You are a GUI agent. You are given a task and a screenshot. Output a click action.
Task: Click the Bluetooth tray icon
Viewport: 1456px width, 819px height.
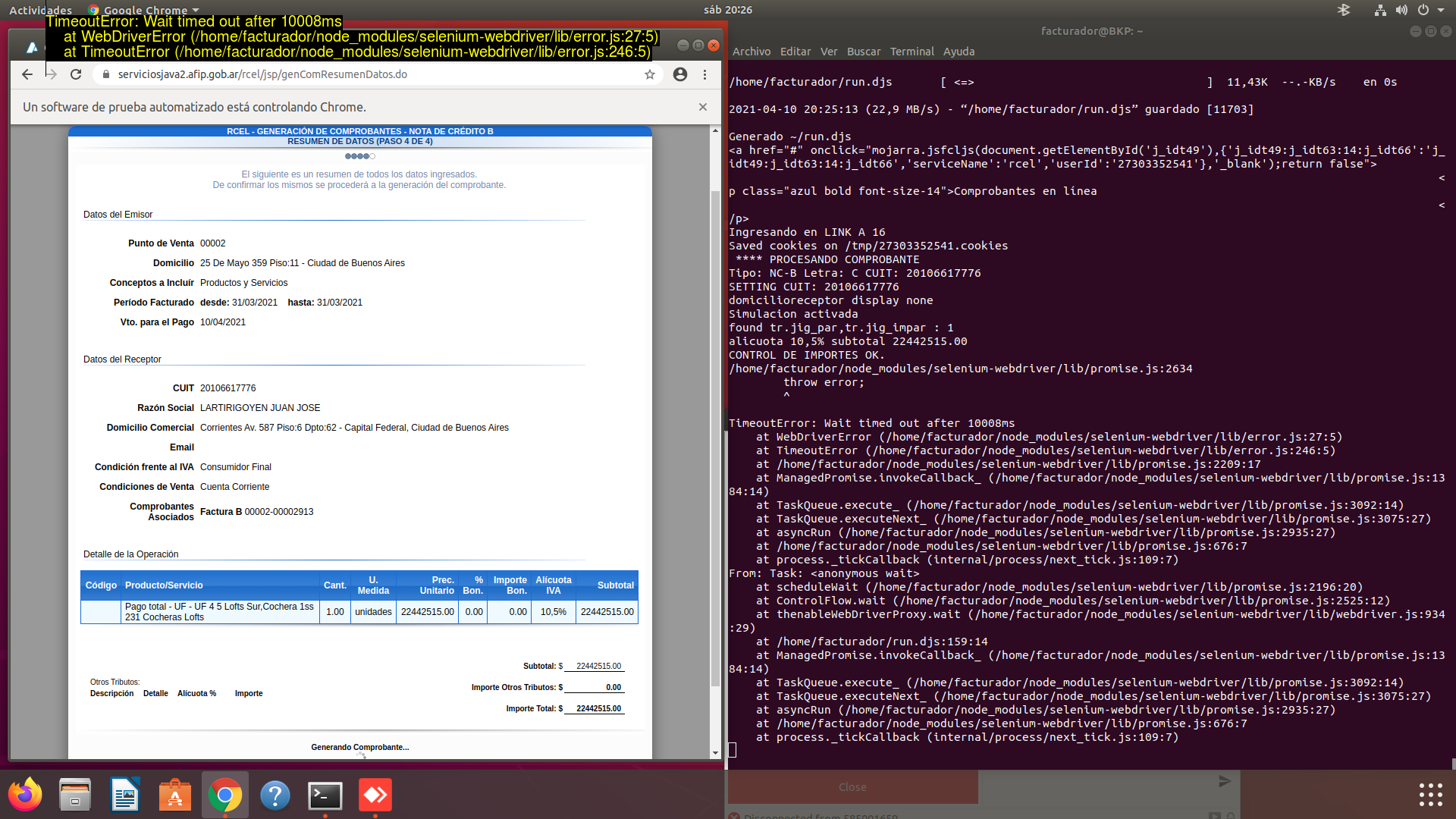(x=1344, y=10)
